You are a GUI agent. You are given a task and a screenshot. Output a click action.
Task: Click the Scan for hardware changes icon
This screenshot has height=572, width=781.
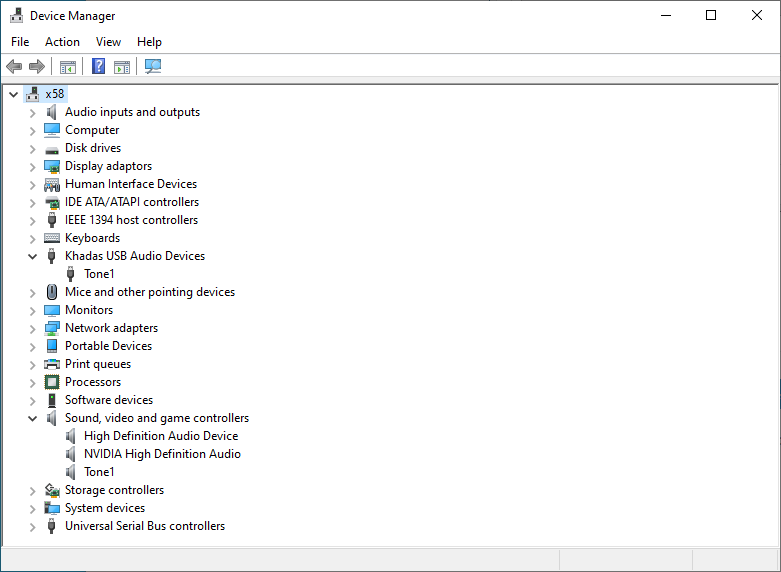(x=153, y=66)
